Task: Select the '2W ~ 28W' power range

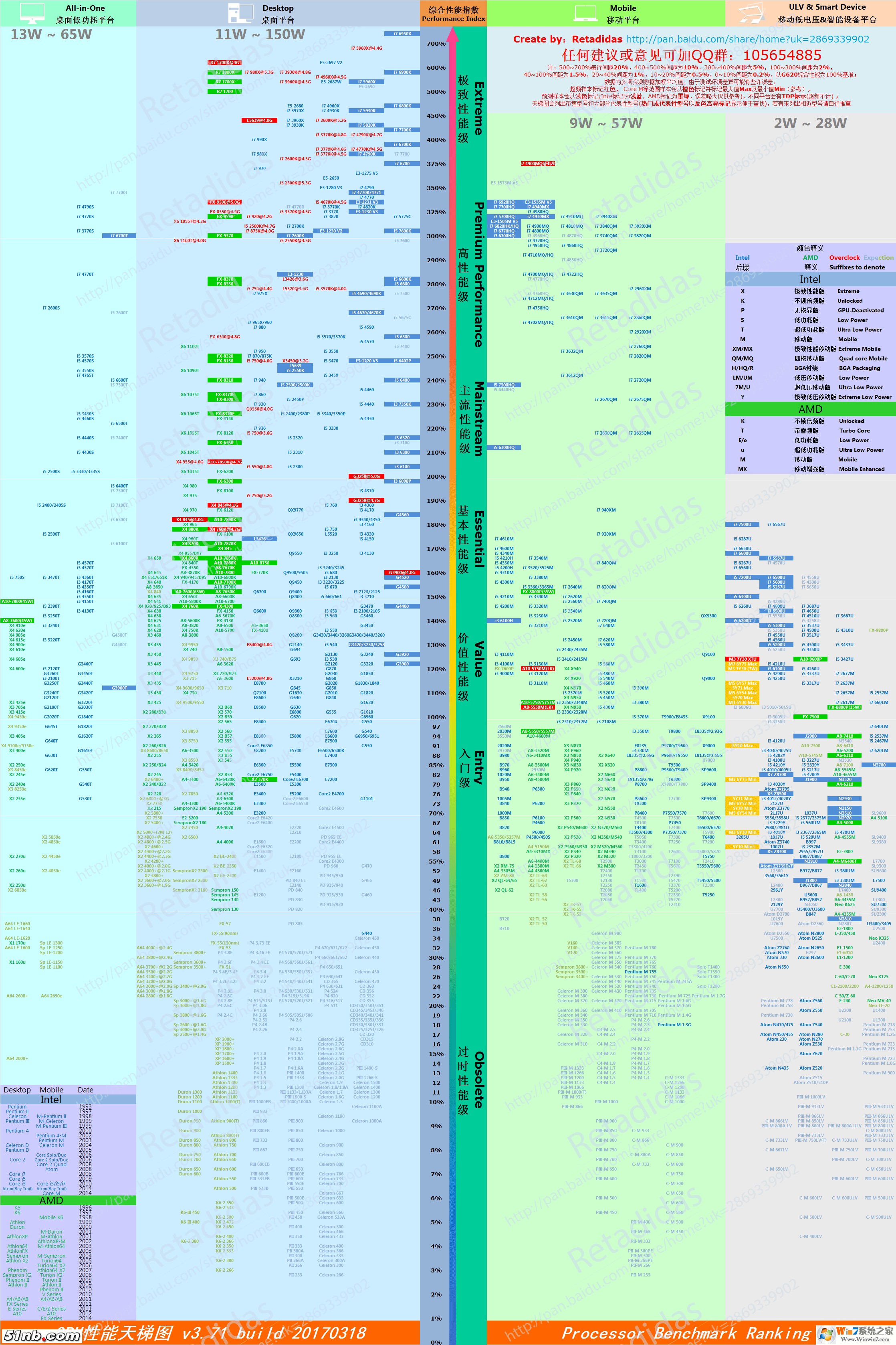Action: pyautogui.click(x=810, y=123)
